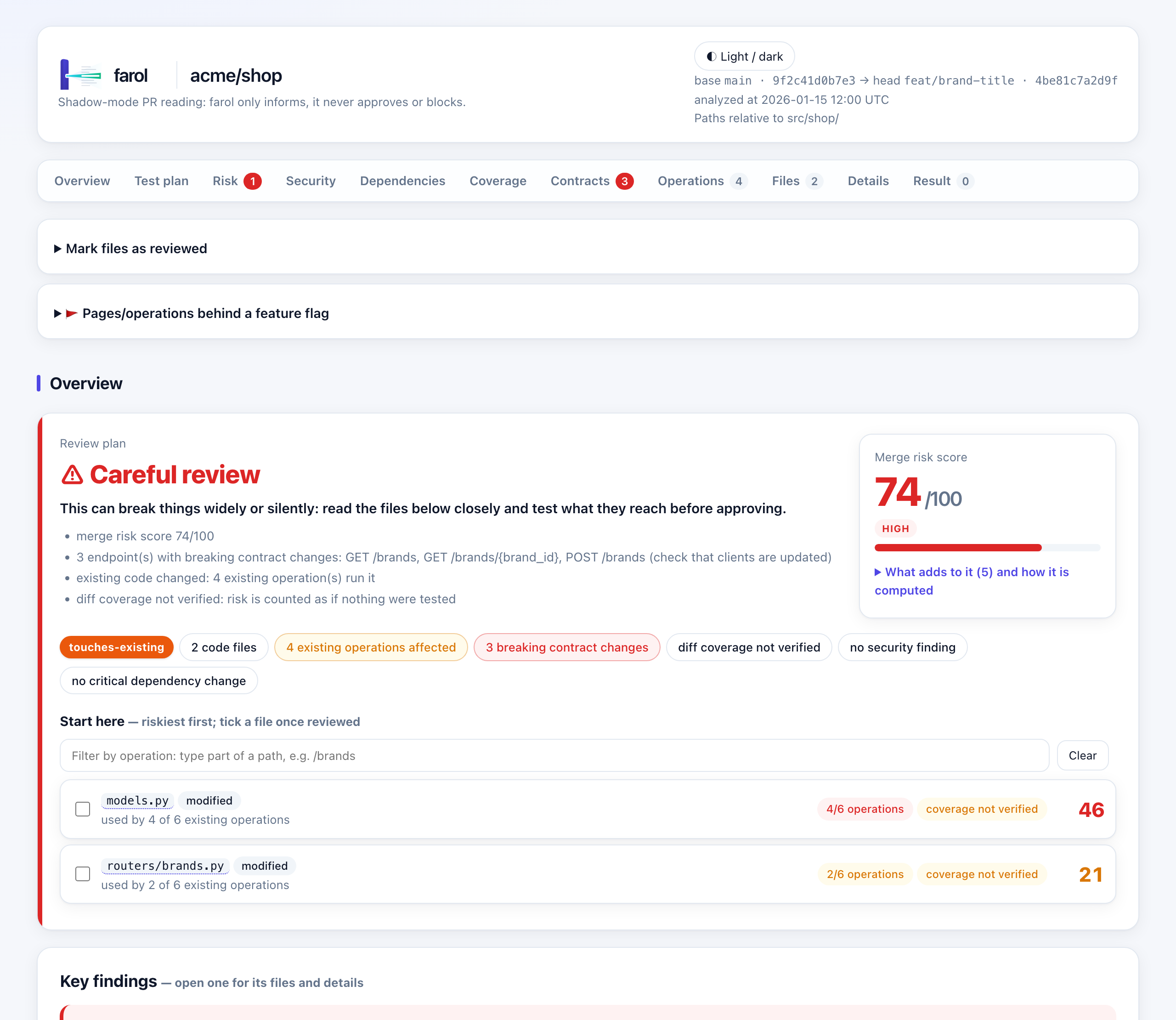Open the Test plan tab
The image size is (1176, 1020).
click(x=162, y=181)
